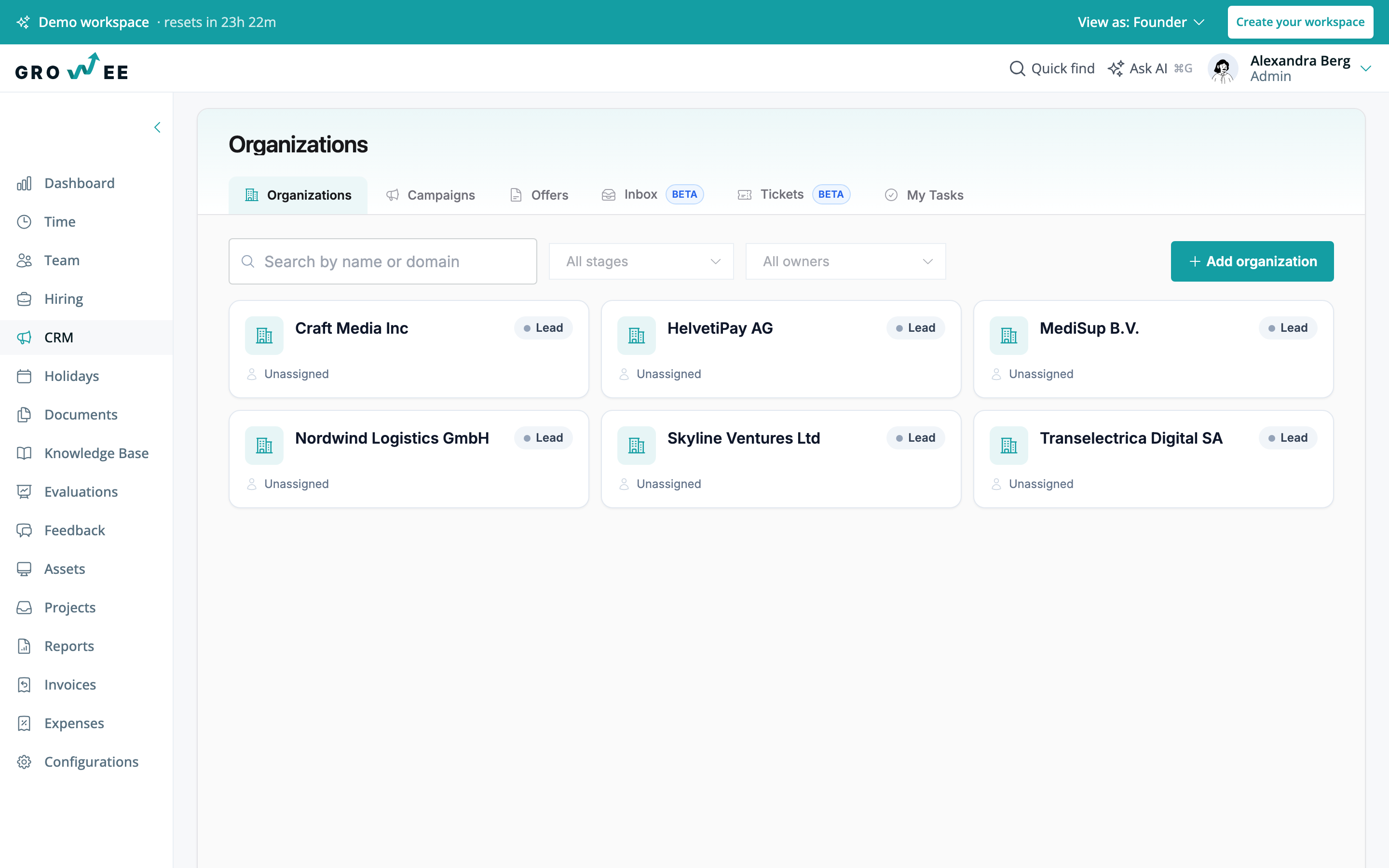Screen dimensions: 1389x868
Task: Focus the Search by name or domain field
Action: [x=383, y=261]
